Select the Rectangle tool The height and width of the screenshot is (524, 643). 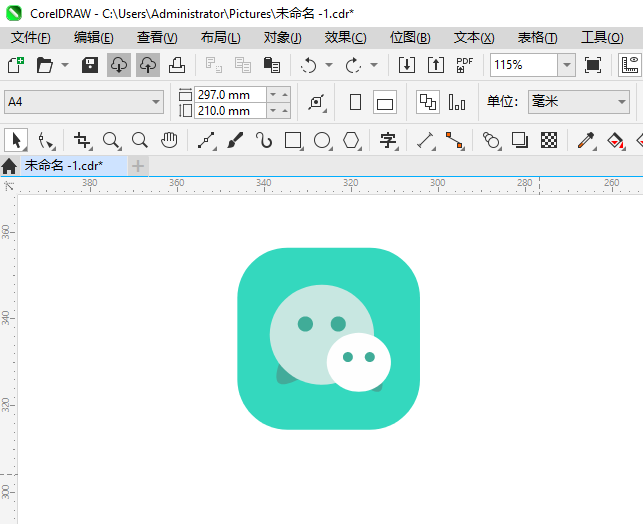pyautogui.click(x=294, y=140)
